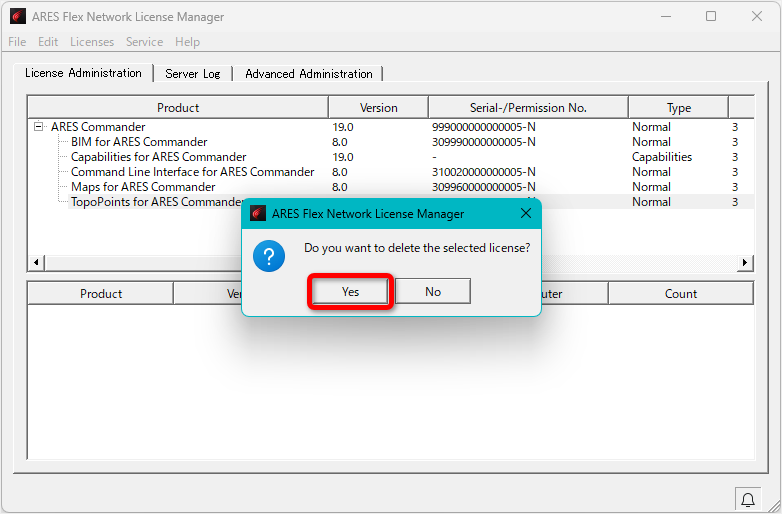782x514 pixels.
Task: Minimize the License Manager window
Action: tap(666, 16)
